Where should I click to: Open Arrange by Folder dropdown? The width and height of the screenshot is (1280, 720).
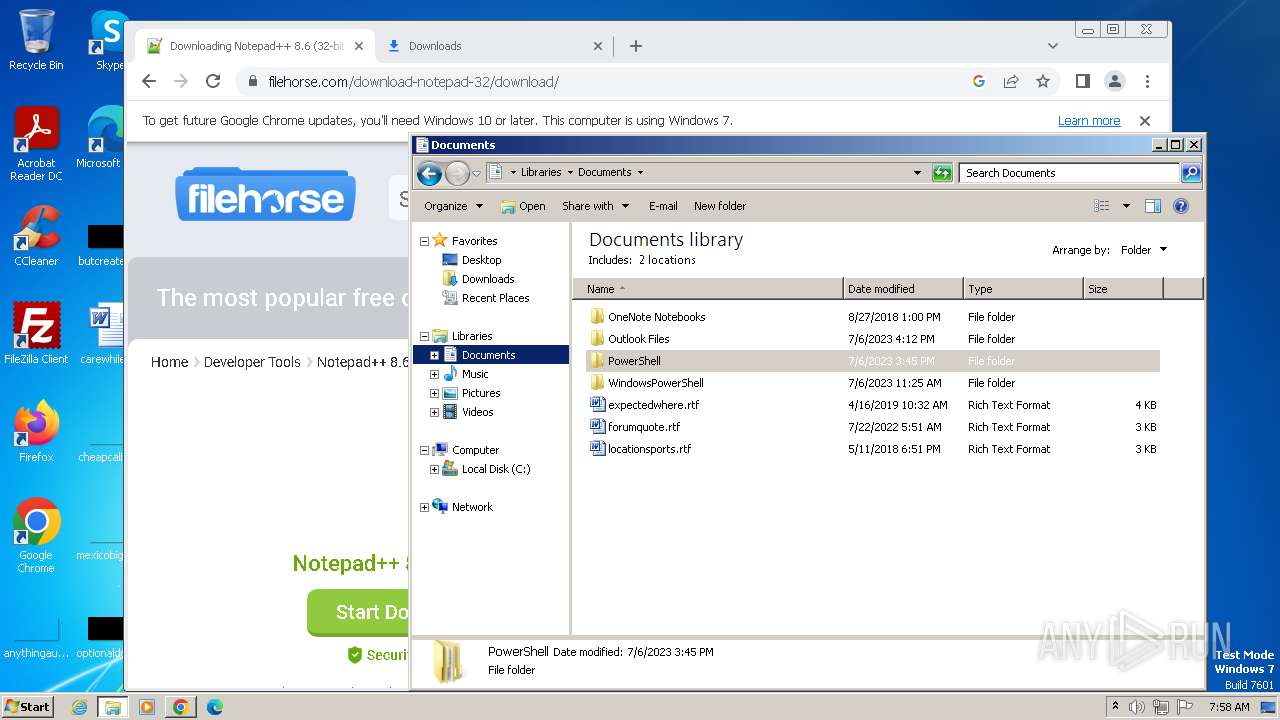tap(1143, 250)
